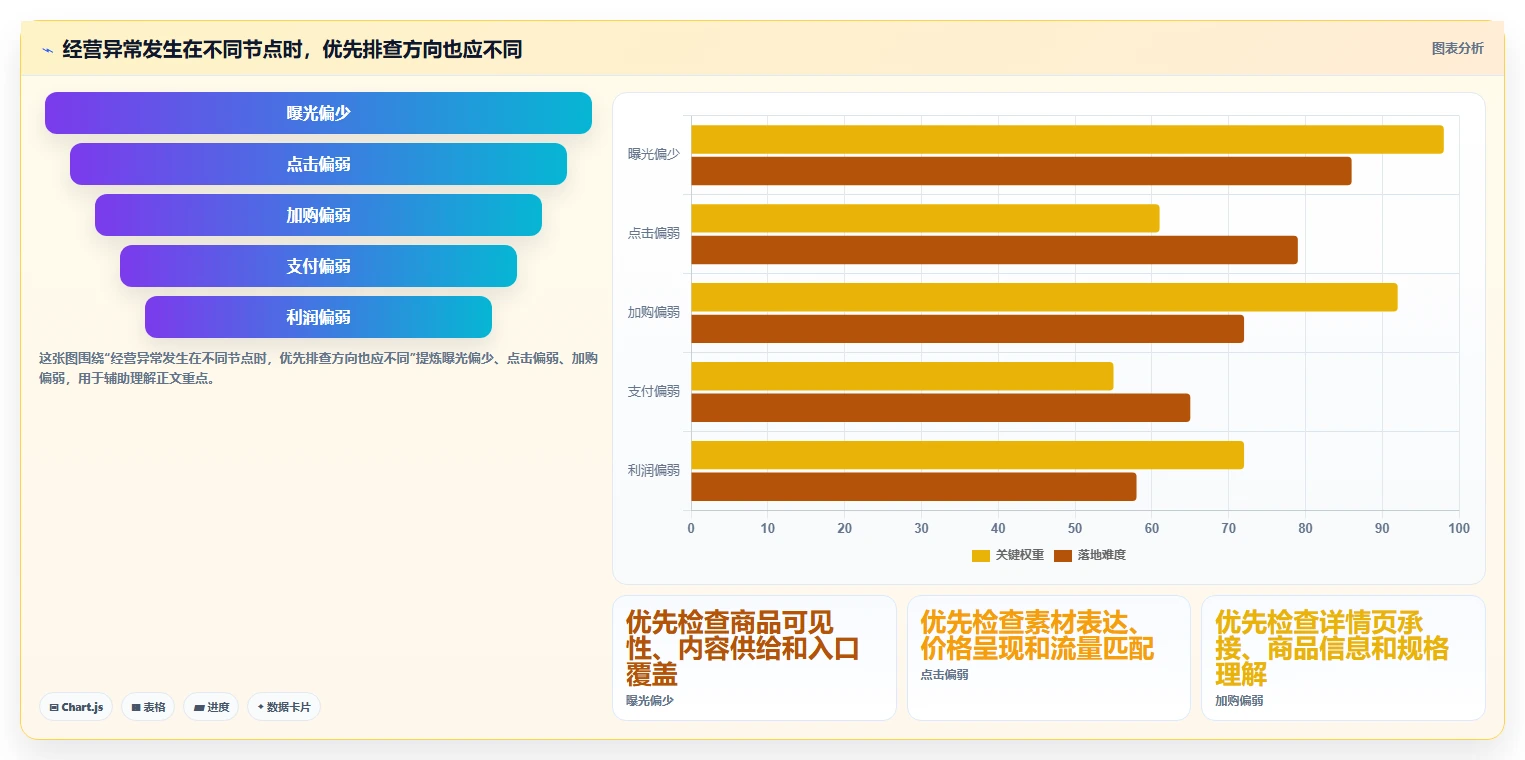Toggle the 落地难度 legend swatch
1525x760 pixels.
[x=1063, y=555]
